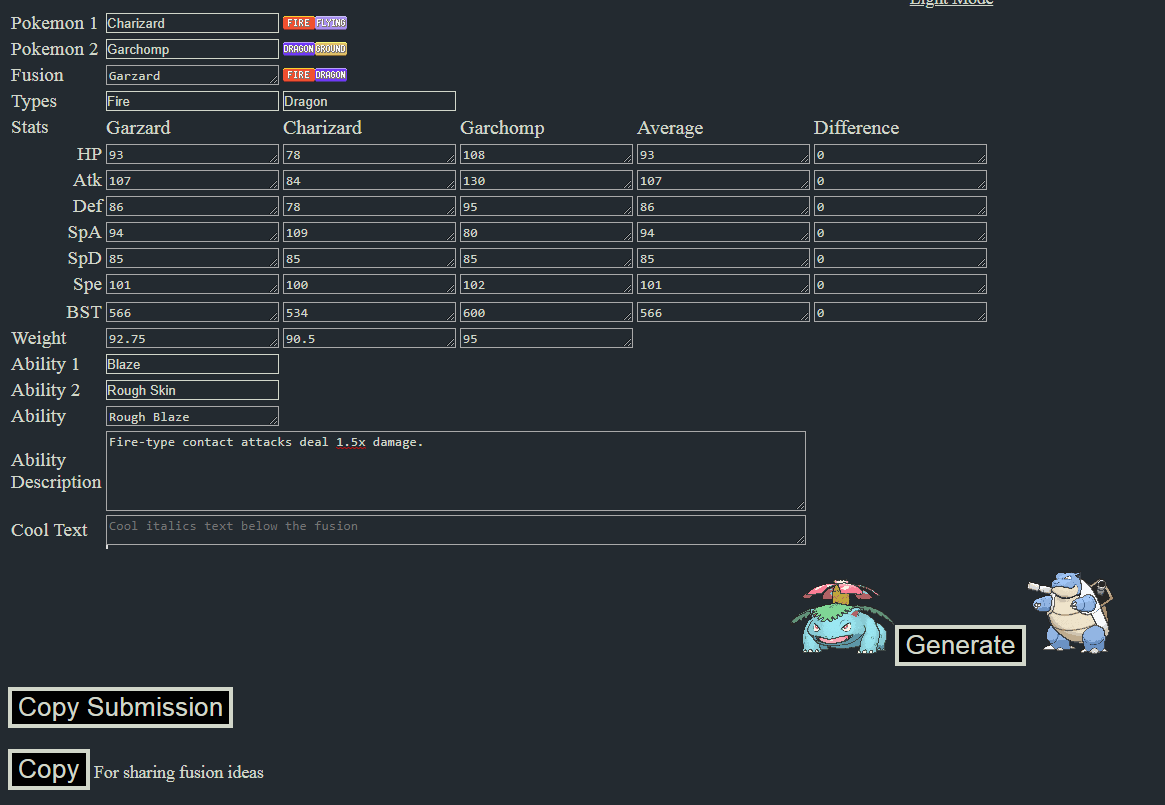The height and width of the screenshot is (805, 1165).
Task: Click the Garzard BST field showing 566
Action: coord(192,312)
